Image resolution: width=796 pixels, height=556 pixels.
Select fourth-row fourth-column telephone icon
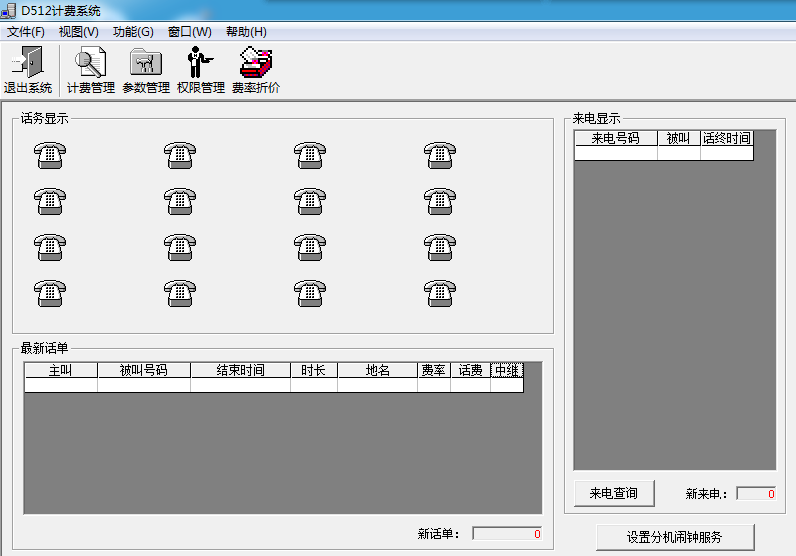coord(440,293)
